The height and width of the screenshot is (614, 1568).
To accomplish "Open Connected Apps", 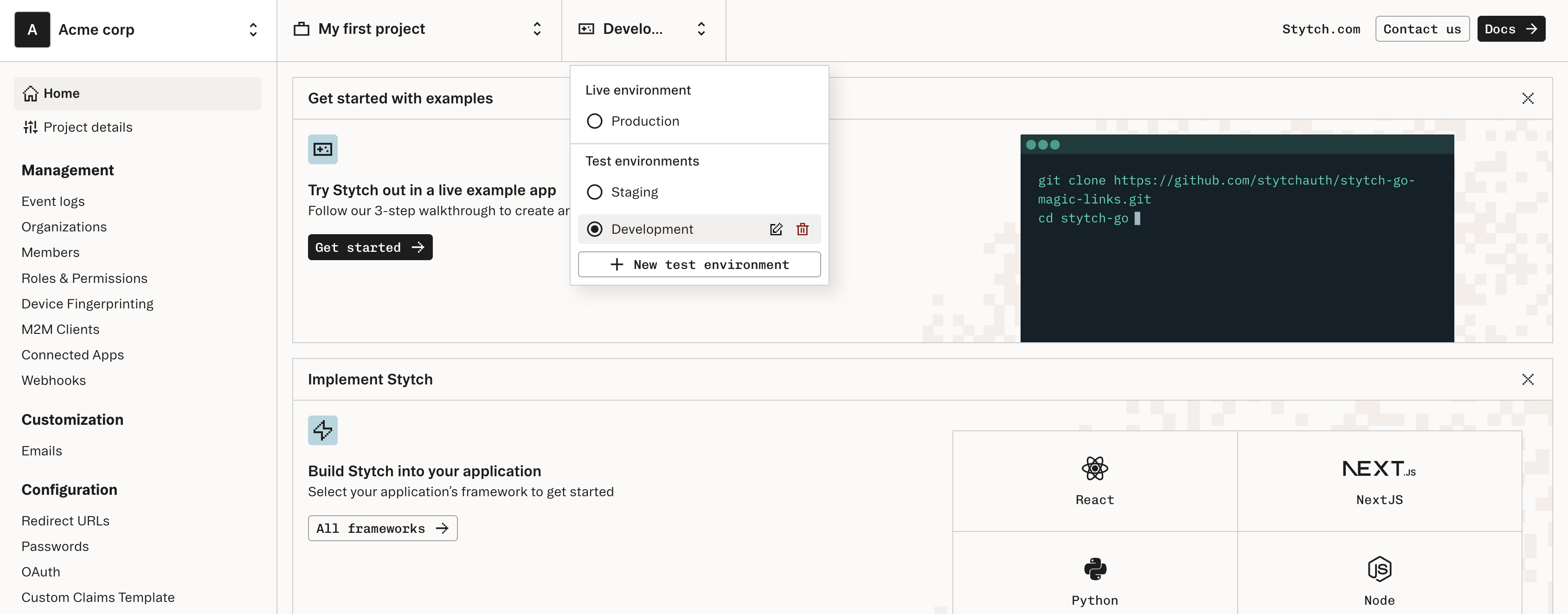I will (72, 355).
